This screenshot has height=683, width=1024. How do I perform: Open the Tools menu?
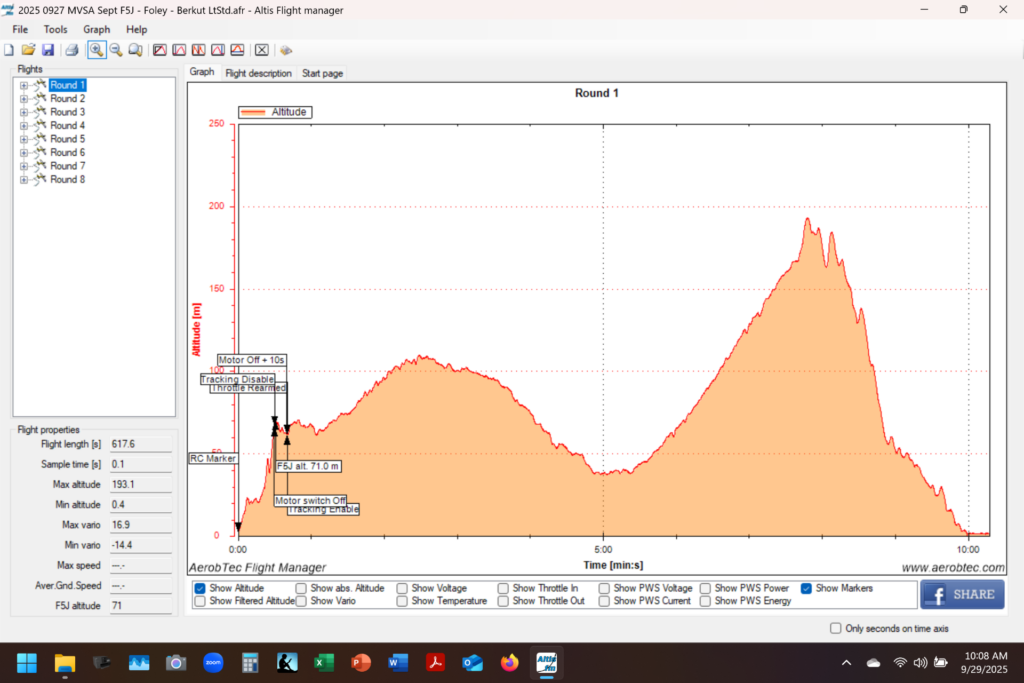pyautogui.click(x=55, y=30)
